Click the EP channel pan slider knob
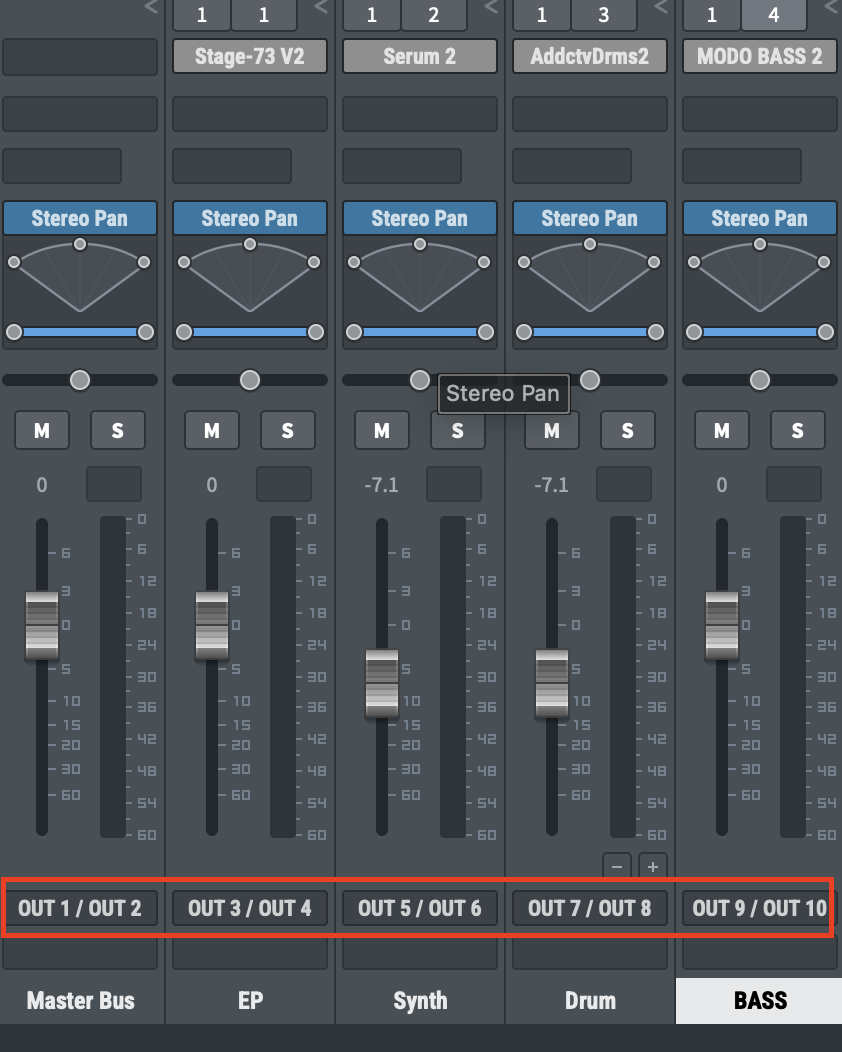This screenshot has height=1052, width=842. (x=250, y=380)
